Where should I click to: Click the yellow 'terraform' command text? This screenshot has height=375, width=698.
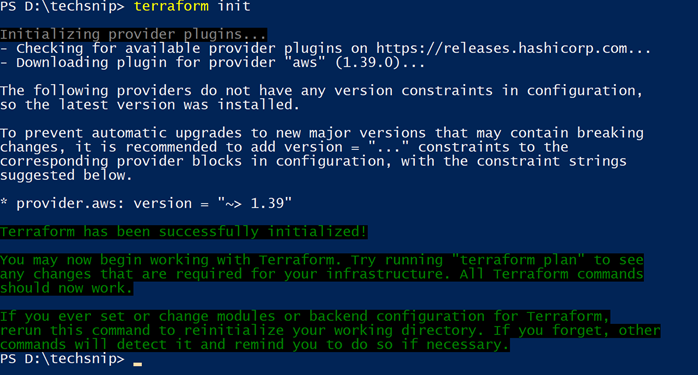(171, 6)
